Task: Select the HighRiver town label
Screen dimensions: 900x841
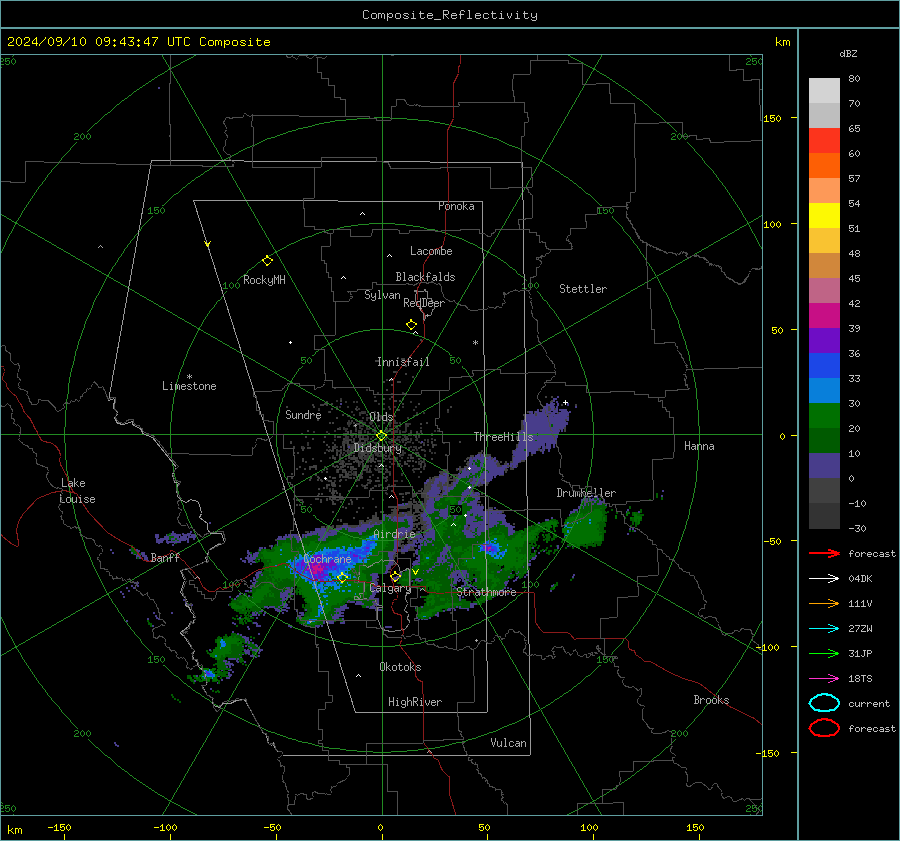Action: pyautogui.click(x=415, y=702)
